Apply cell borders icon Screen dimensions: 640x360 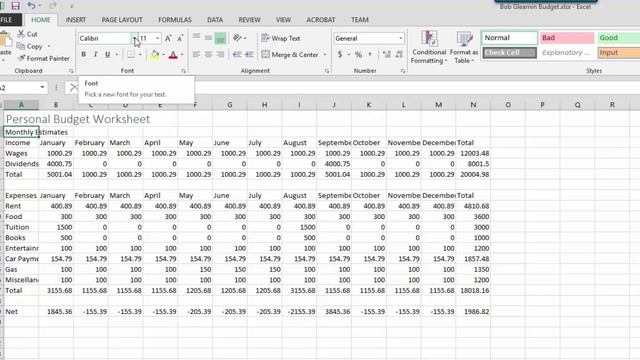click(131, 54)
